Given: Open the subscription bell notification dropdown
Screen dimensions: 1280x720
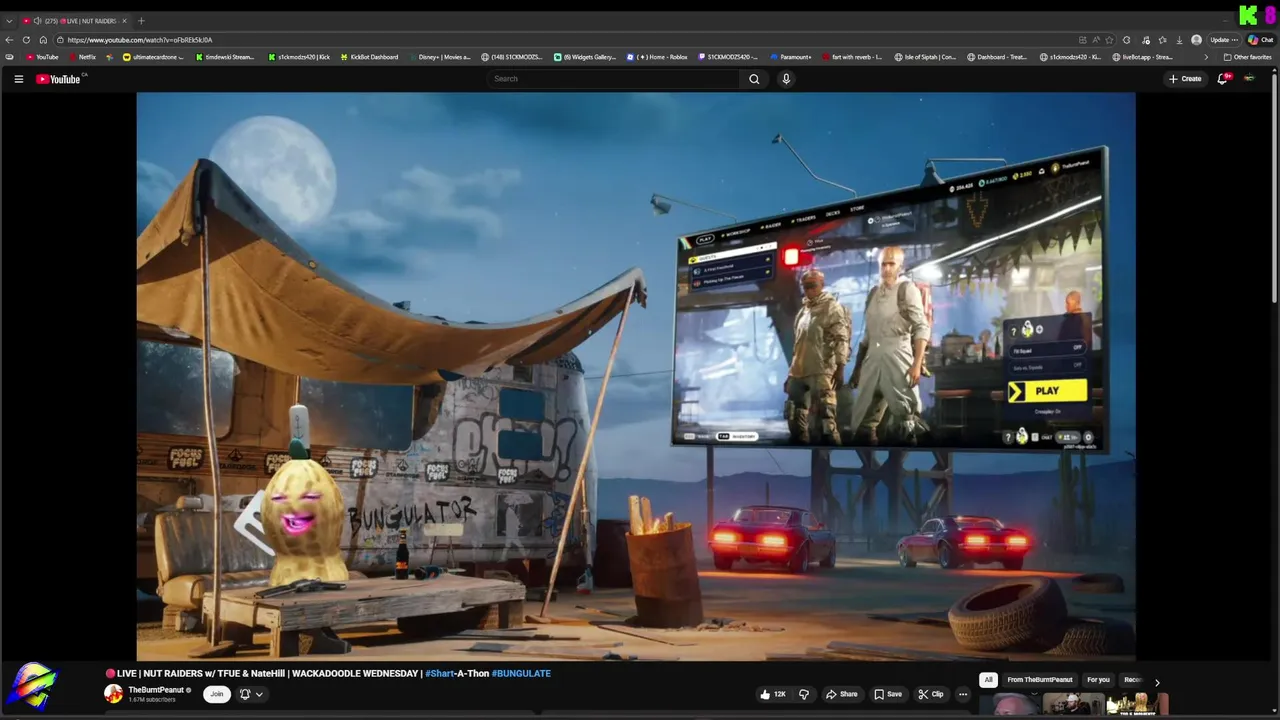Looking at the screenshot, I should 250,694.
